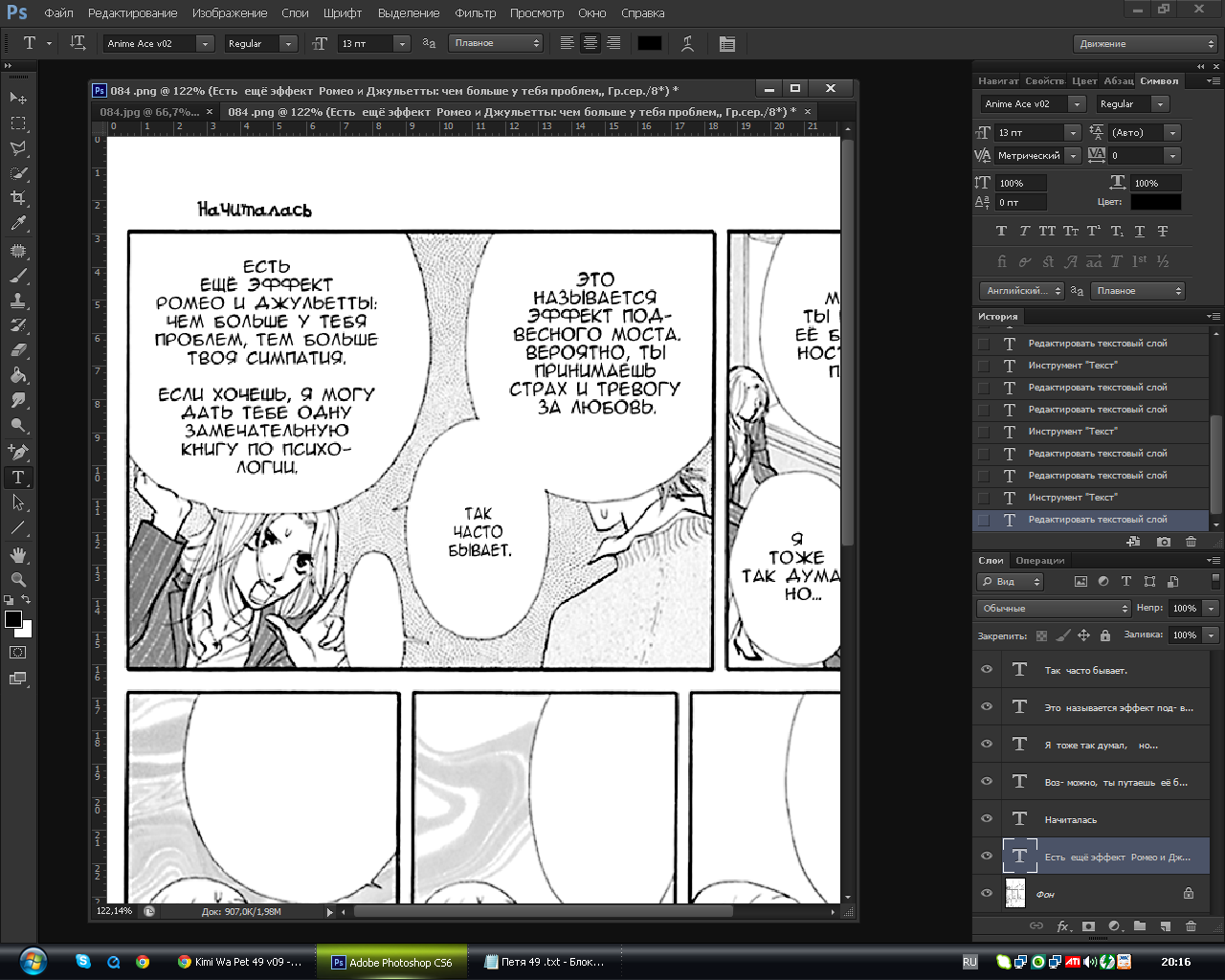Click text color swatch in options bar

650,43
